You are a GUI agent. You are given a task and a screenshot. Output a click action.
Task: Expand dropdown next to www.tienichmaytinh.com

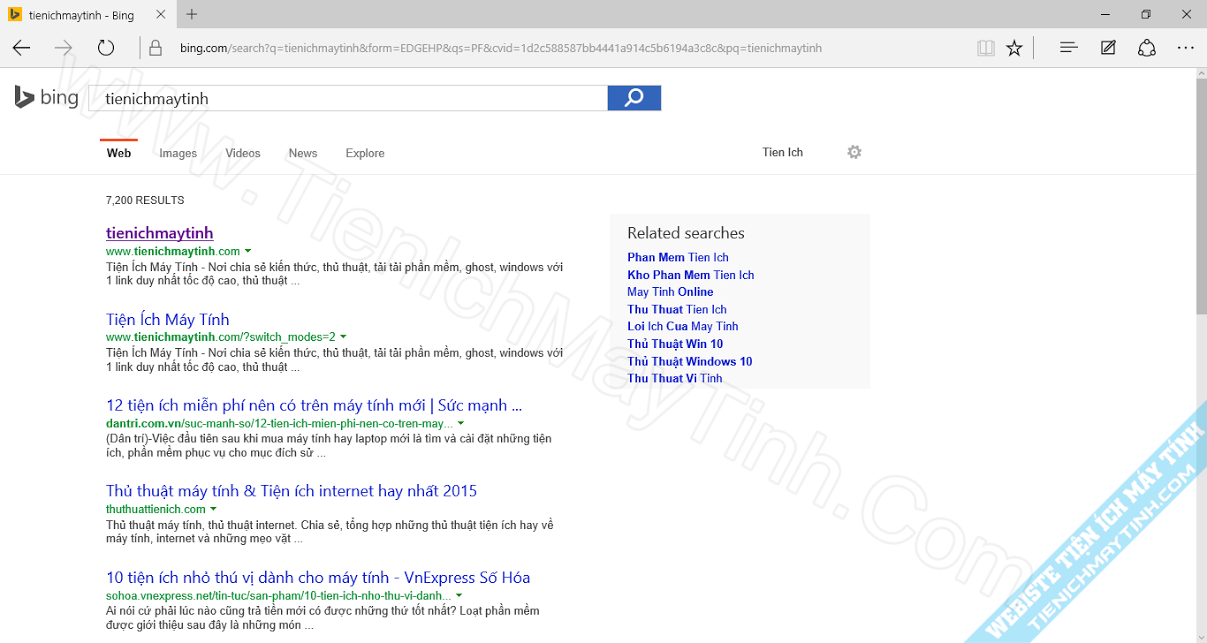[x=248, y=251]
